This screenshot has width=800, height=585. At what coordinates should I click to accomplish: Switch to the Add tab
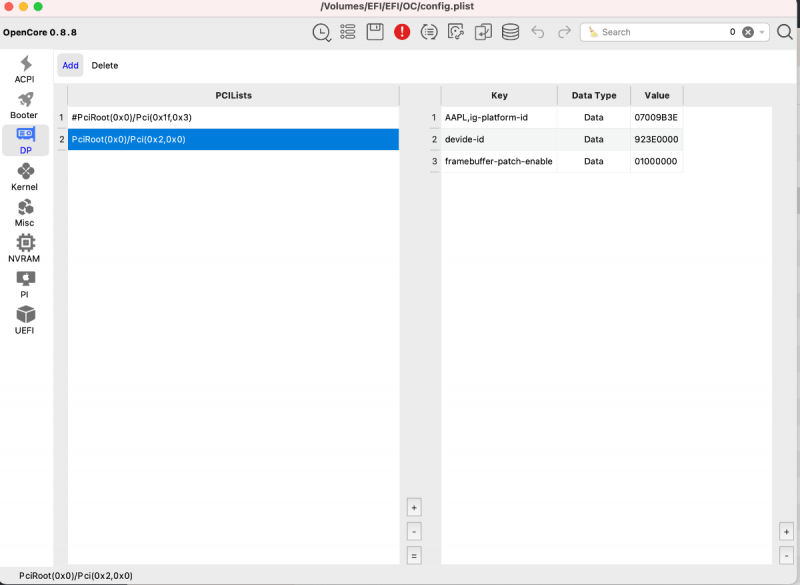70,65
